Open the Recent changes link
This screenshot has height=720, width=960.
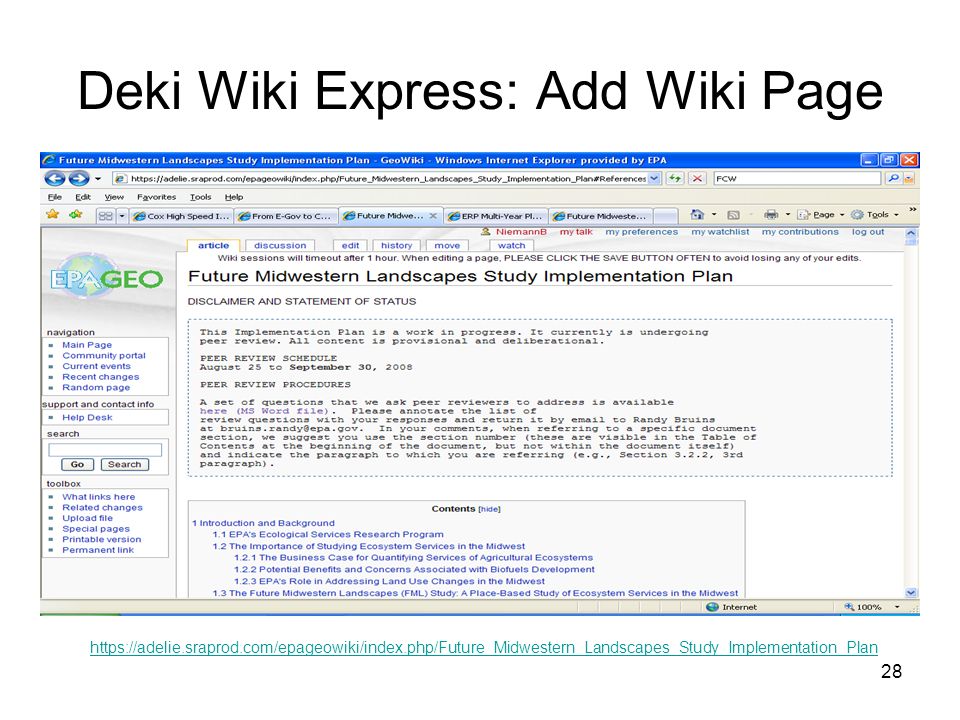100,377
